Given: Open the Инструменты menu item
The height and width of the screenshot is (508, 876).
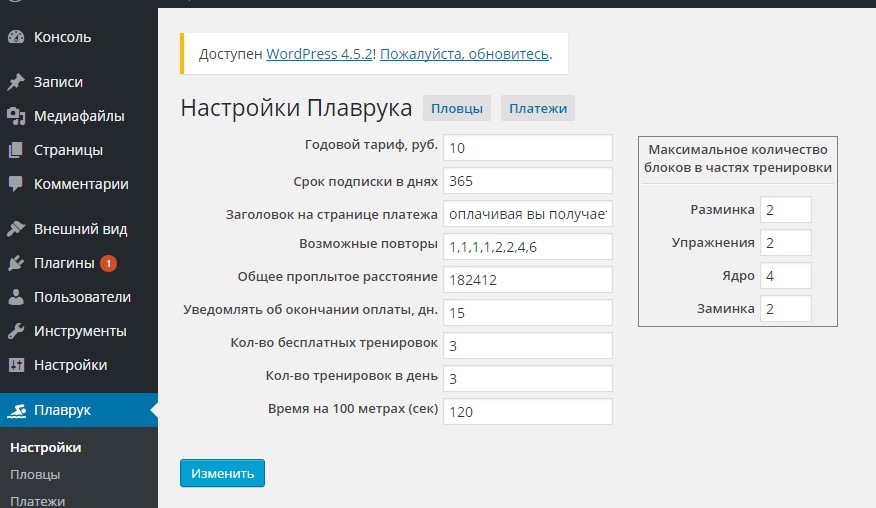Looking at the screenshot, I should 79,331.
